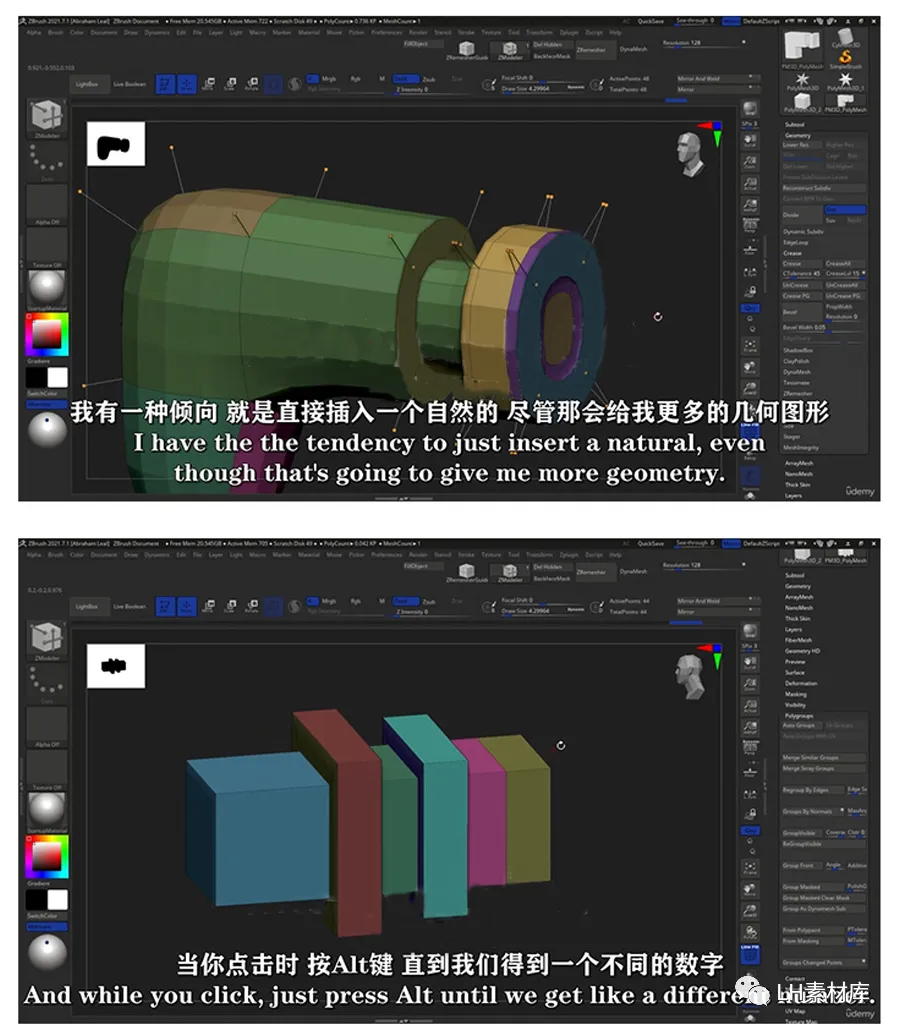Viewport: 900px width, 1033px height.
Task: Expand Masking section beside colored boxes
Action: (796, 694)
